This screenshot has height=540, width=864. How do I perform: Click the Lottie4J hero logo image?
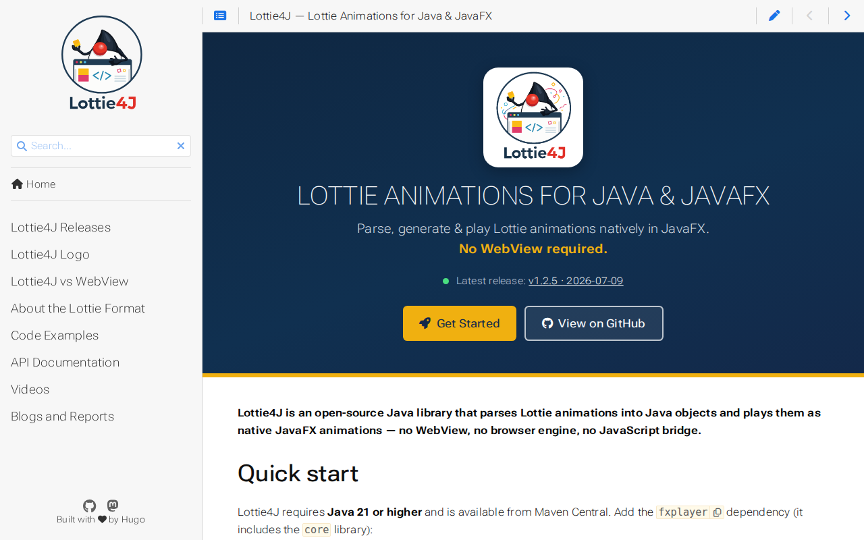click(533, 117)
